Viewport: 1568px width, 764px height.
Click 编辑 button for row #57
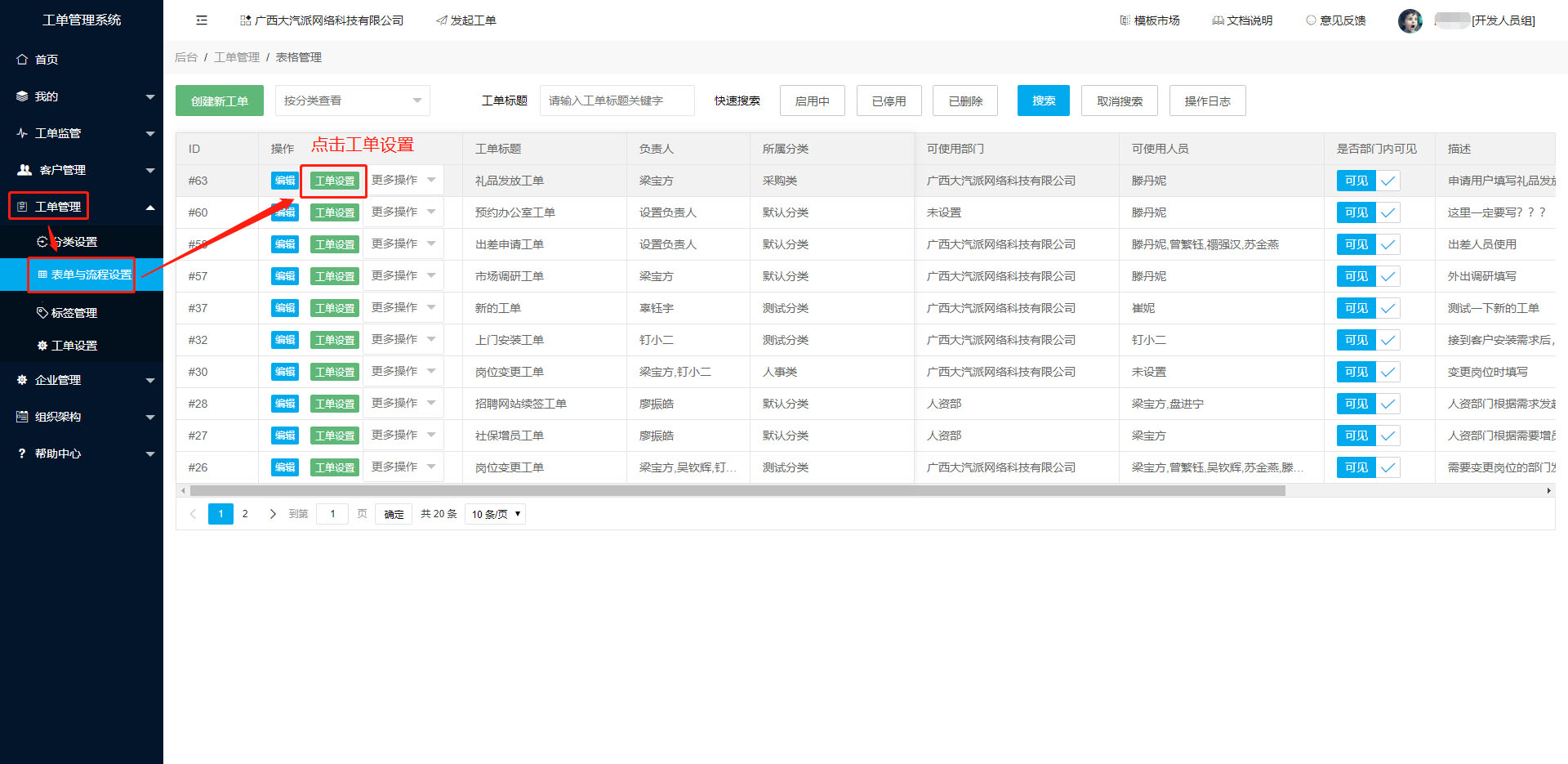[x=285, y=276]
